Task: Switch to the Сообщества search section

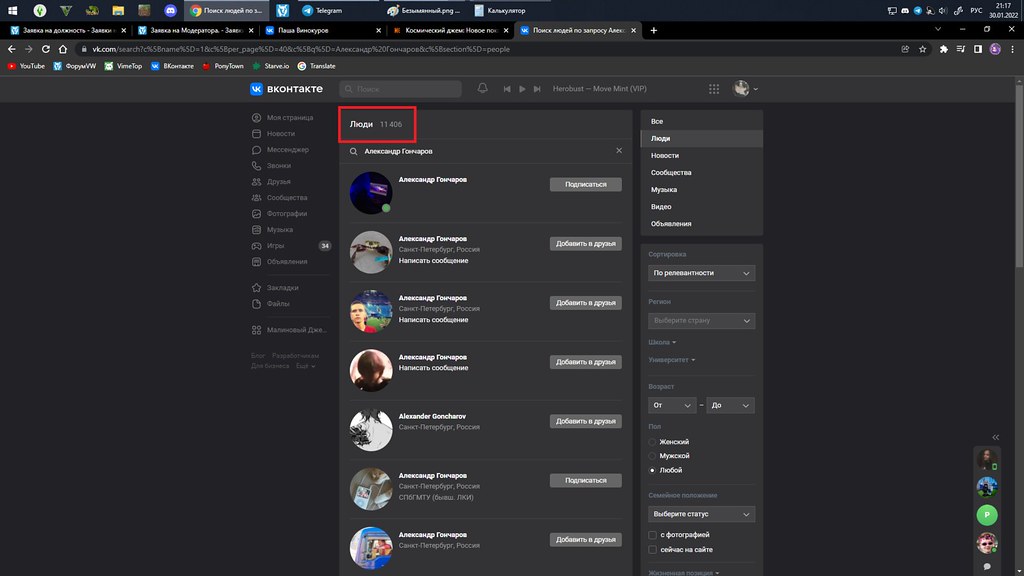Action: [671, 173]
